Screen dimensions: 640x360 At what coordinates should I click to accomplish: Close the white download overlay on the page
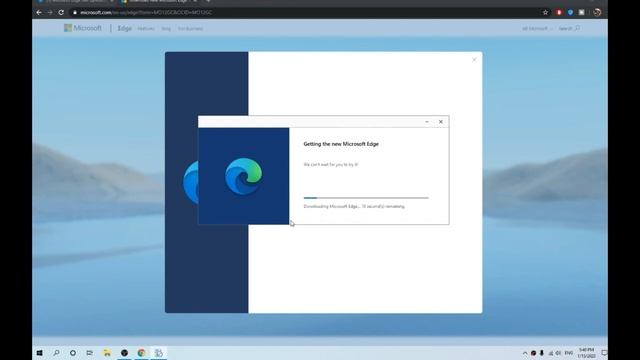(474, 60)
